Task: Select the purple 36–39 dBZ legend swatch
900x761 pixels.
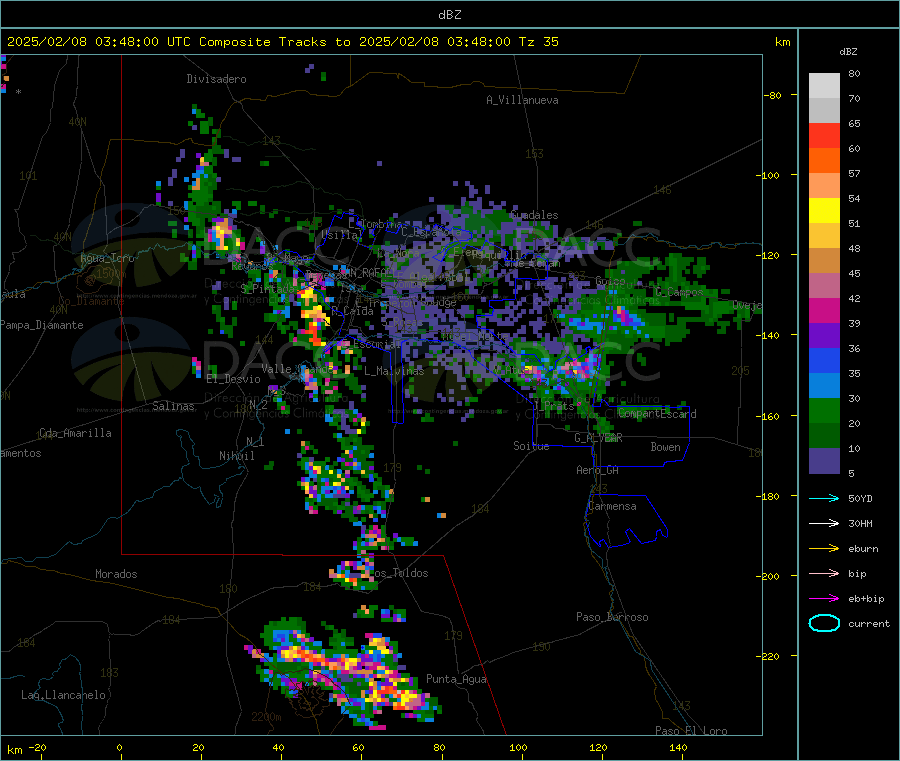Action: click(x=824, y=336)
